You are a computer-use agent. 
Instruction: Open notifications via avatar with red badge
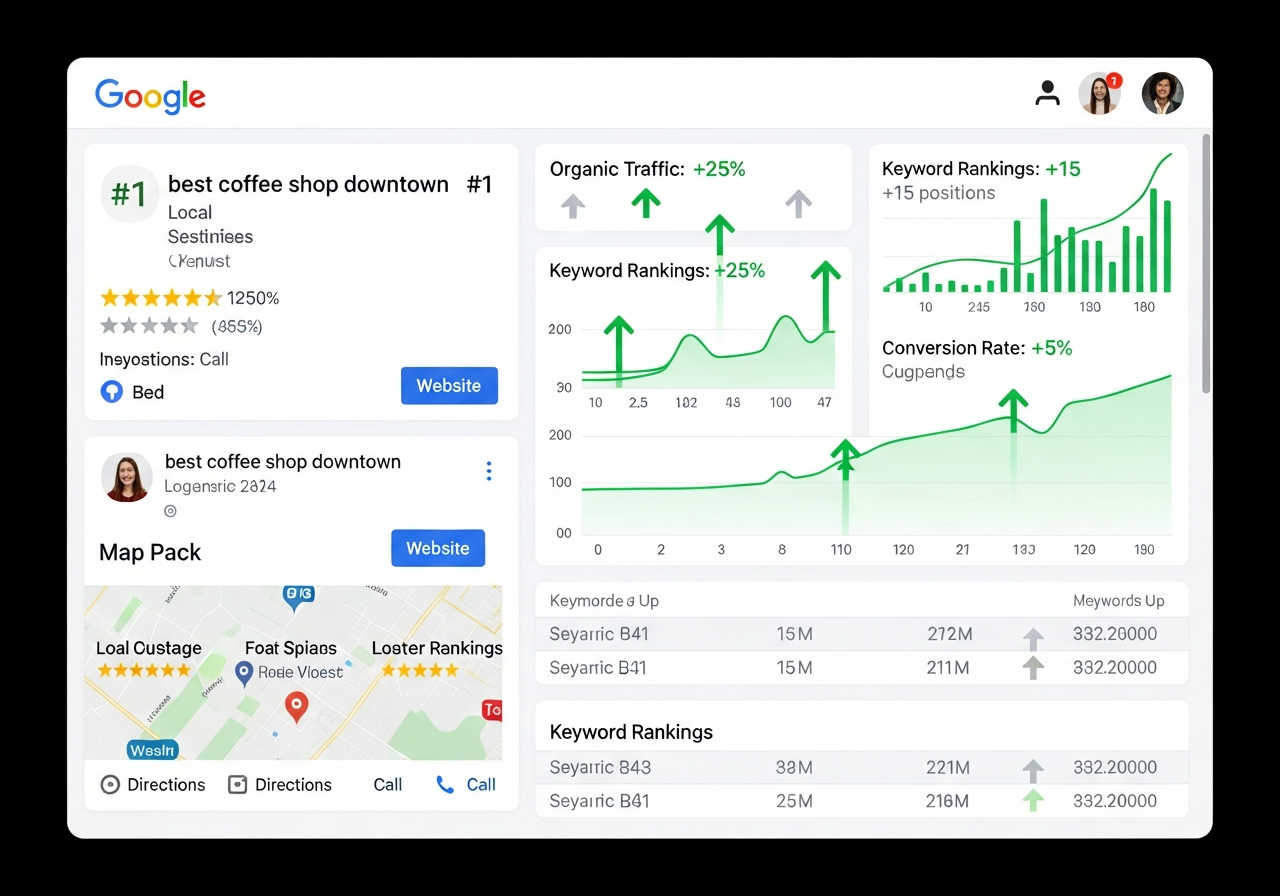(x=1100, y=92)
